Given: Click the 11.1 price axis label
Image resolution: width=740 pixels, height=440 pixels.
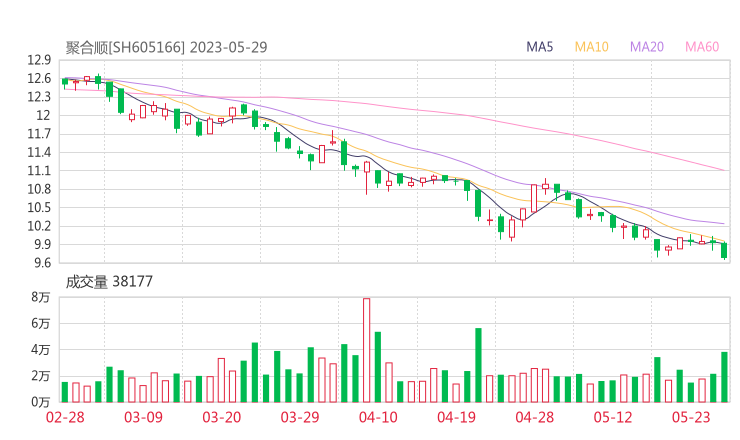Looking at the screenshot, I should point(39,171).
